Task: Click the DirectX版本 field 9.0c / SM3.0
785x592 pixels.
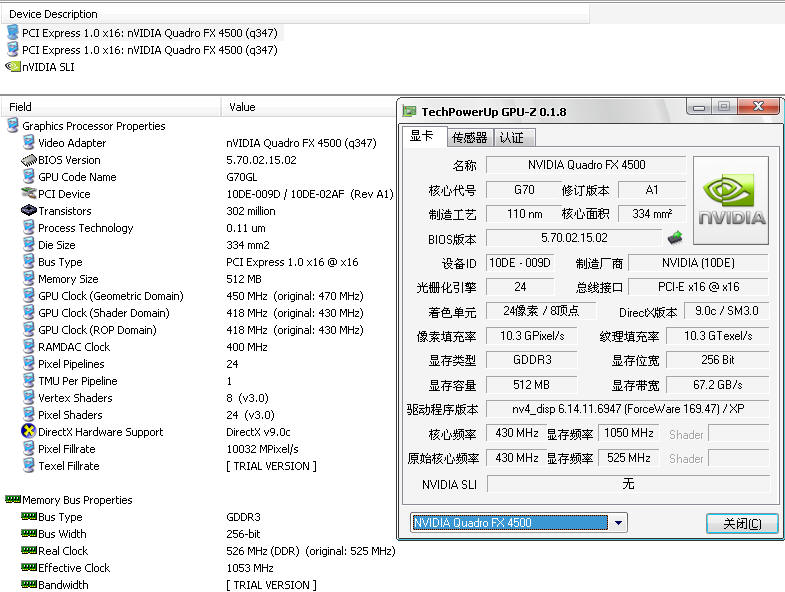Action: (x=726, y=311)
